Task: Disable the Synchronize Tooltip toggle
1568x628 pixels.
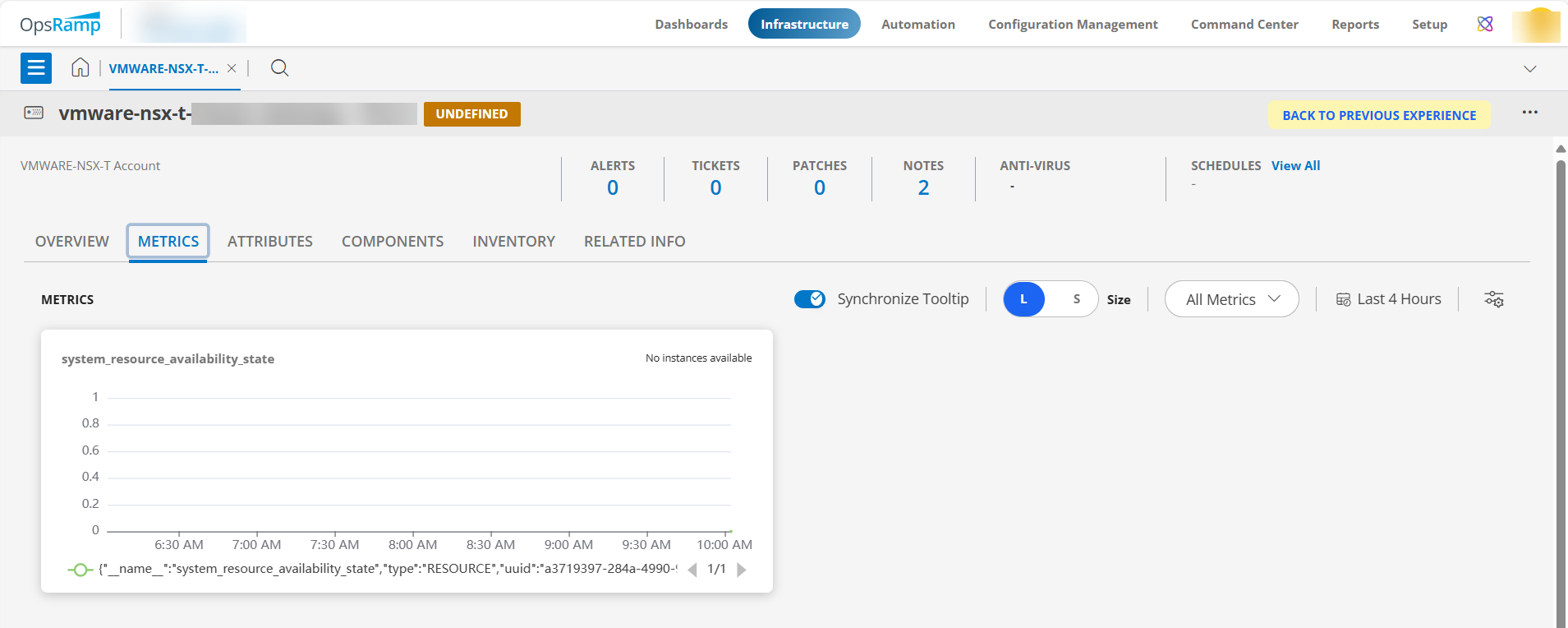Action: click(x=810, y=299)
